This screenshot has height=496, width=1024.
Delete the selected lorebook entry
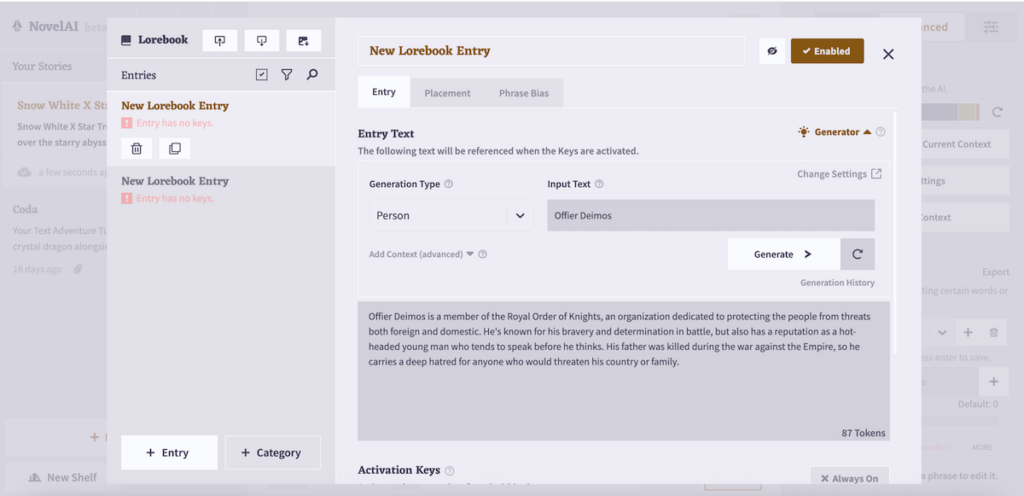(136, 149)
